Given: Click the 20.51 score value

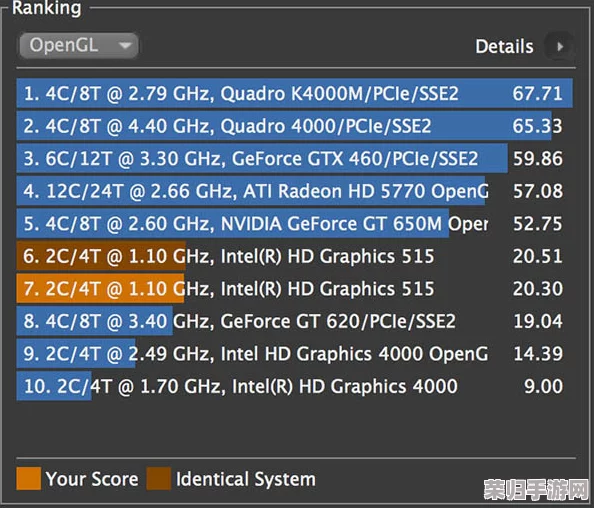Looking at the screenshot, I should click(538, 256).
